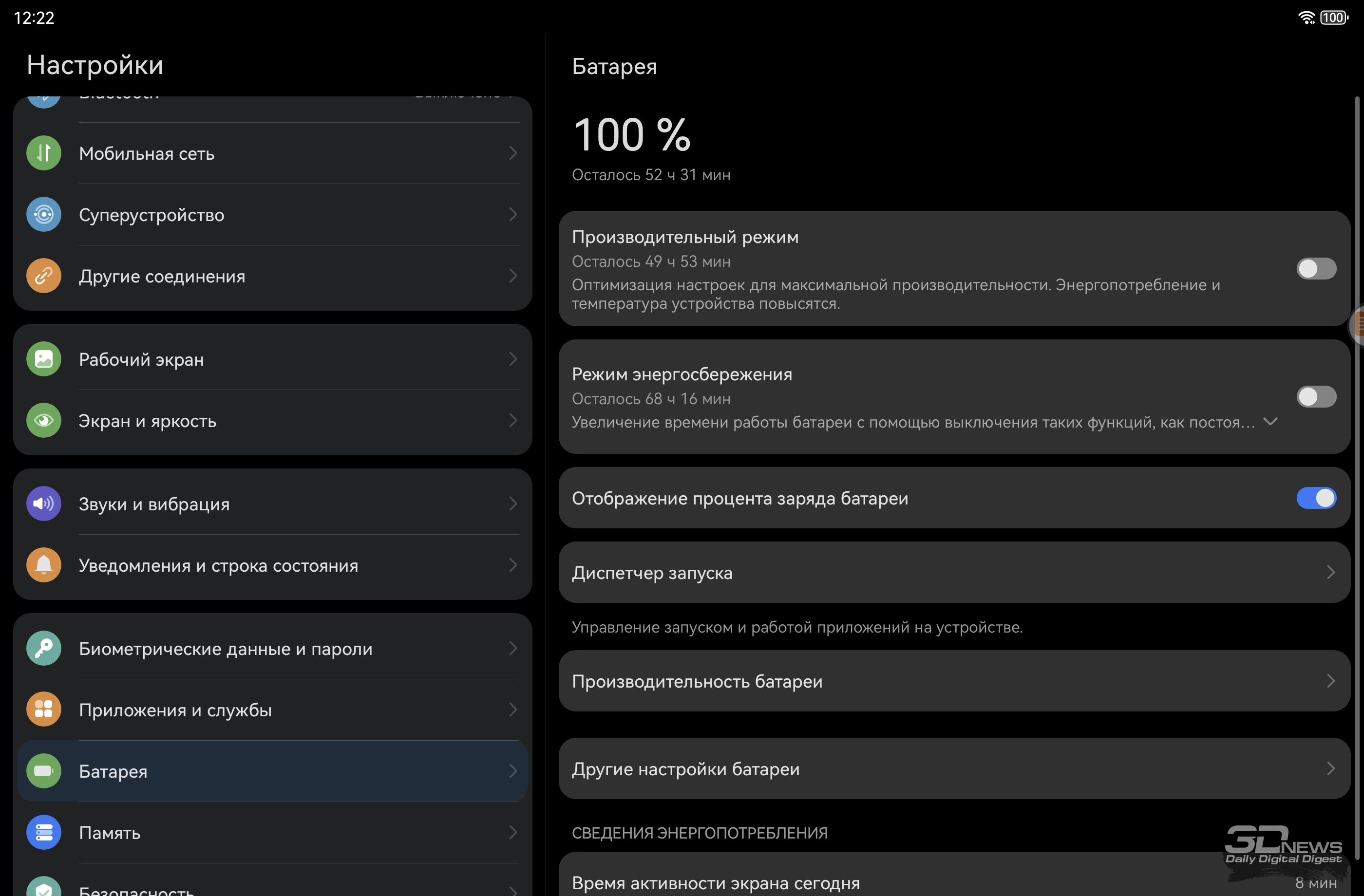Tap the shield icon for Безопасность
The image size is (1364, 896).
43,886
